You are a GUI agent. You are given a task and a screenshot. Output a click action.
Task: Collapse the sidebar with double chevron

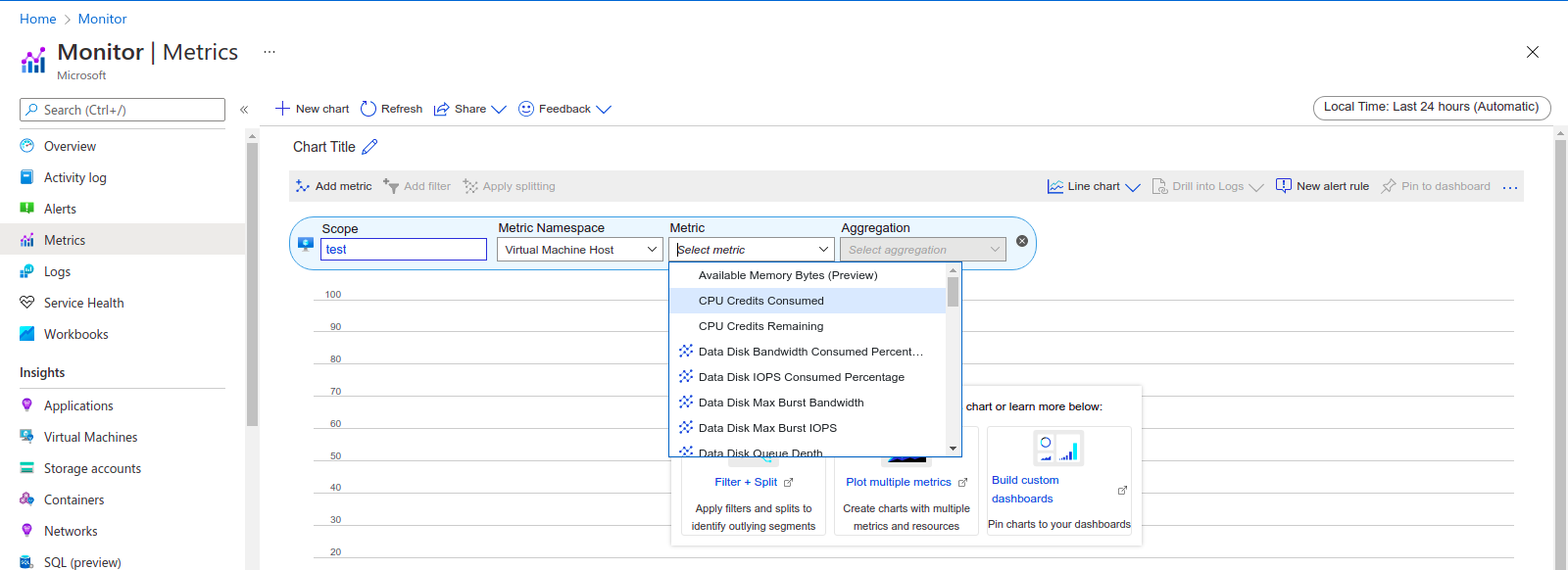point(244,110)
